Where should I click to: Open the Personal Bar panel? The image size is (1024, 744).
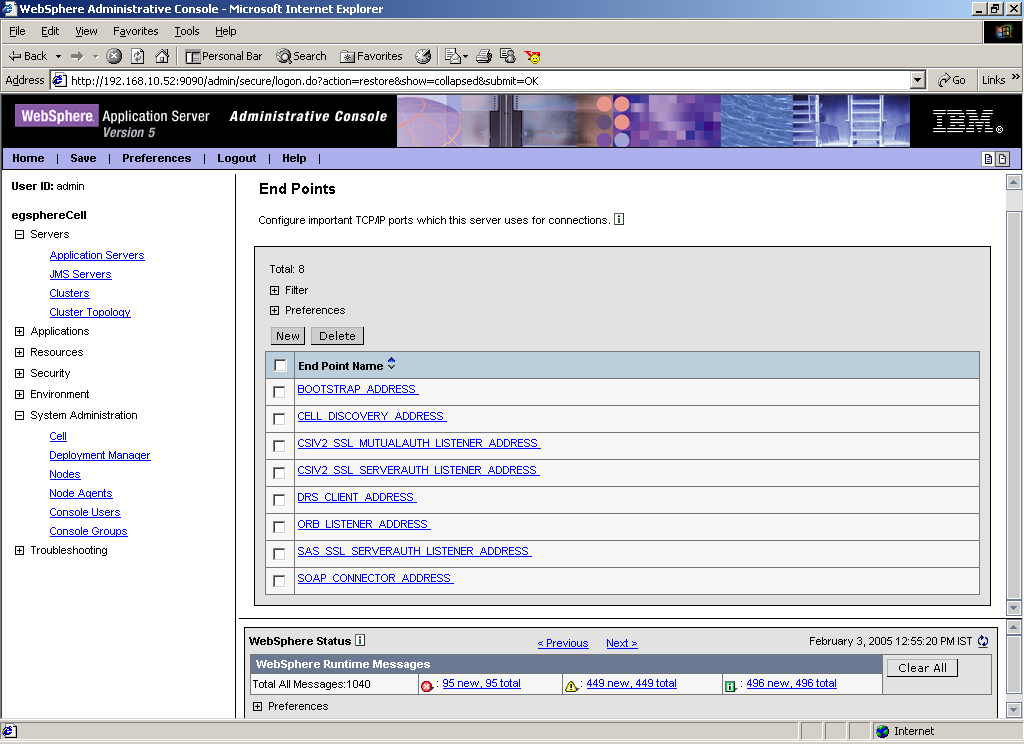pos(223,56)
